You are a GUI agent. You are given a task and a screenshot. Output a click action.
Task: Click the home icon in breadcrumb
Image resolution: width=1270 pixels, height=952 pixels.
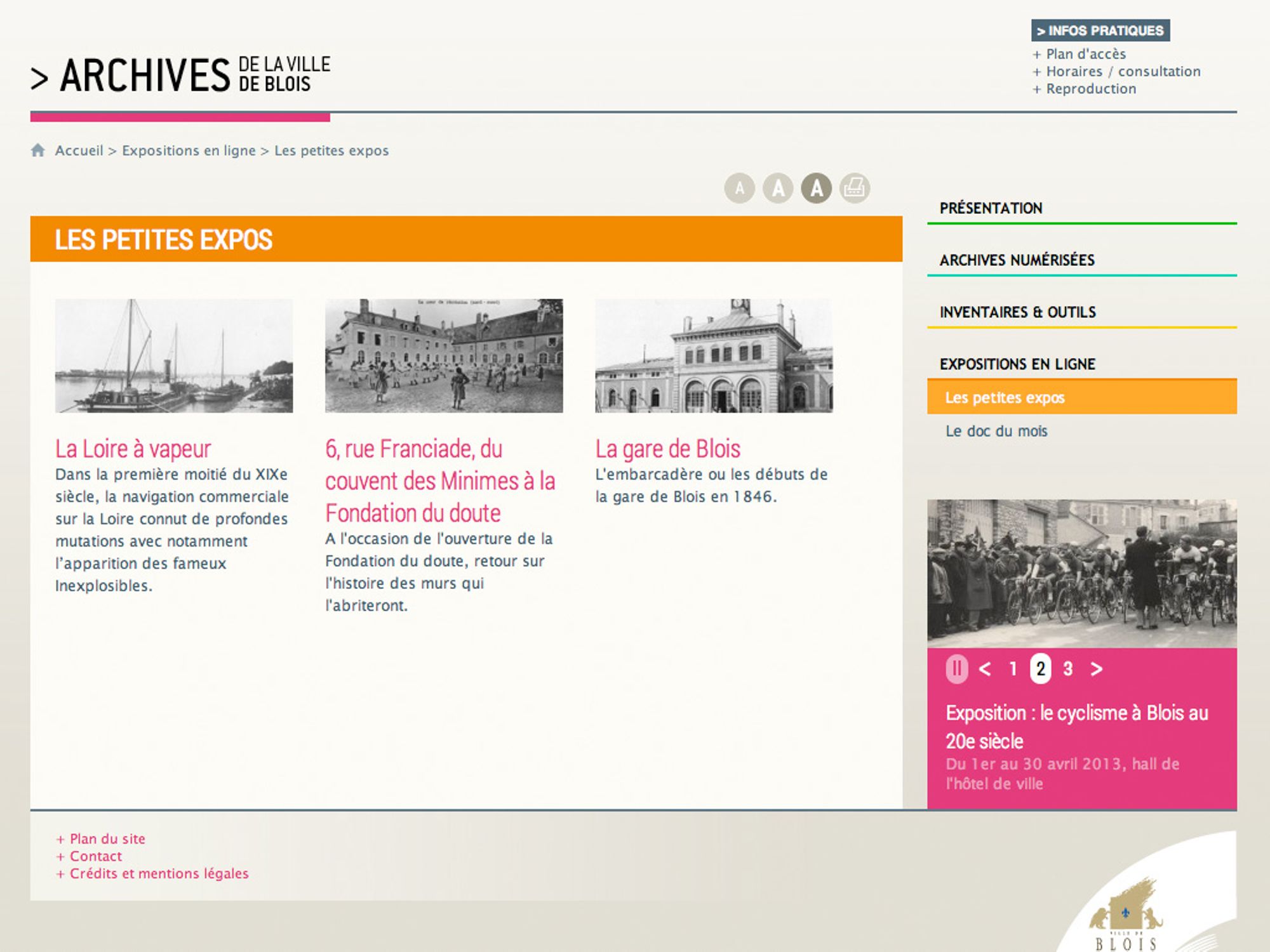click(x=38, y=150)
